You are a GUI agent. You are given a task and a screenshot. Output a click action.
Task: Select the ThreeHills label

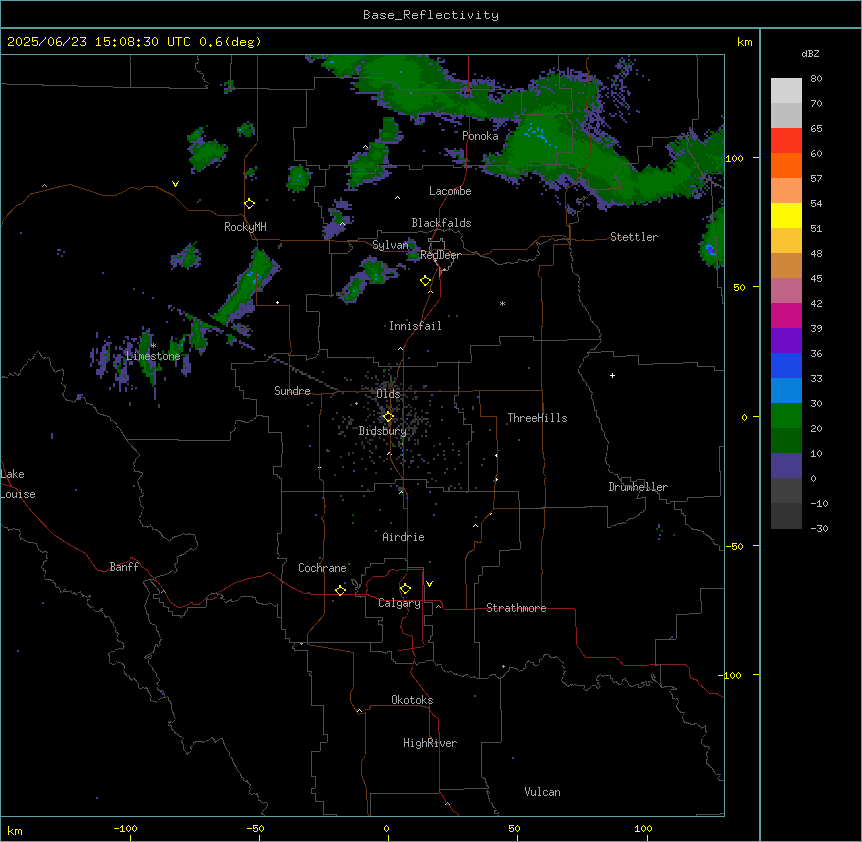537,418
